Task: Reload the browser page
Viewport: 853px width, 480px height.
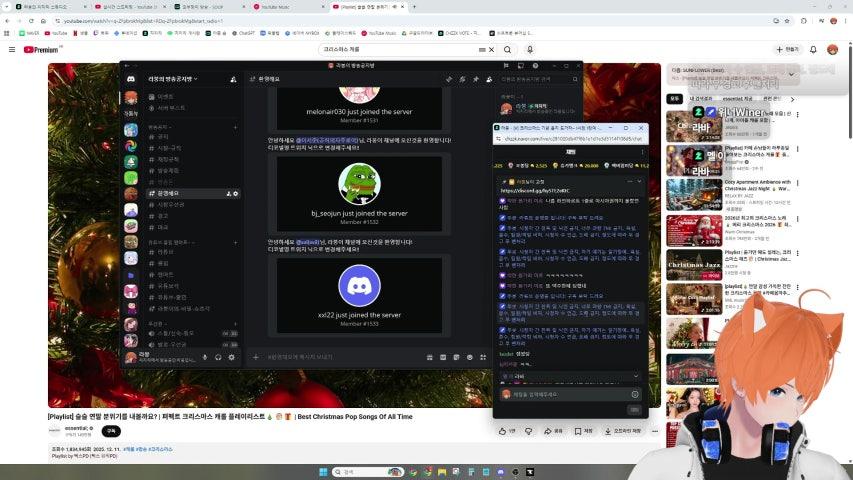Action: 31,21
